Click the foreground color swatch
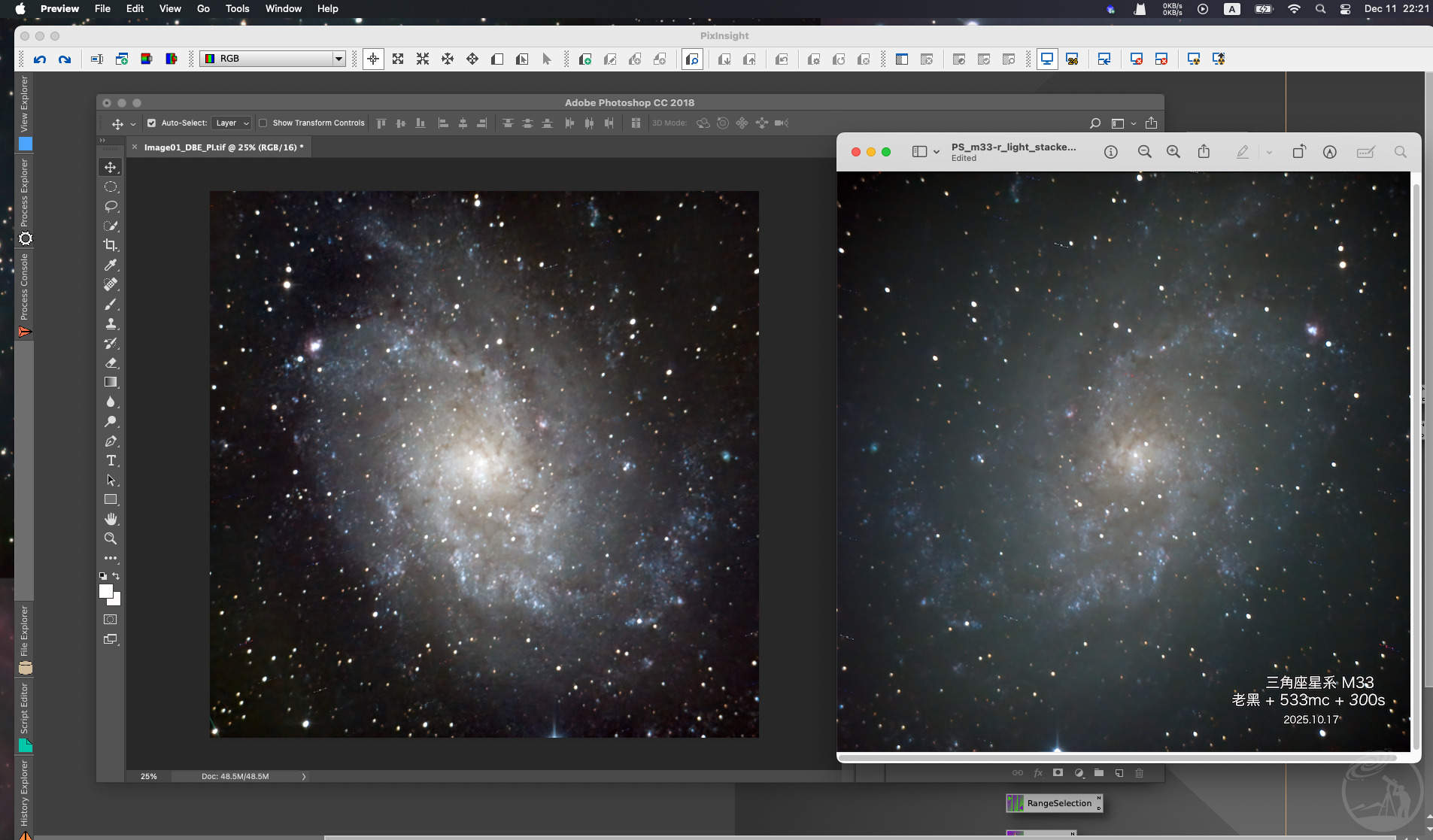This screenshot has width=1433, height=840. tap(106, 591)
